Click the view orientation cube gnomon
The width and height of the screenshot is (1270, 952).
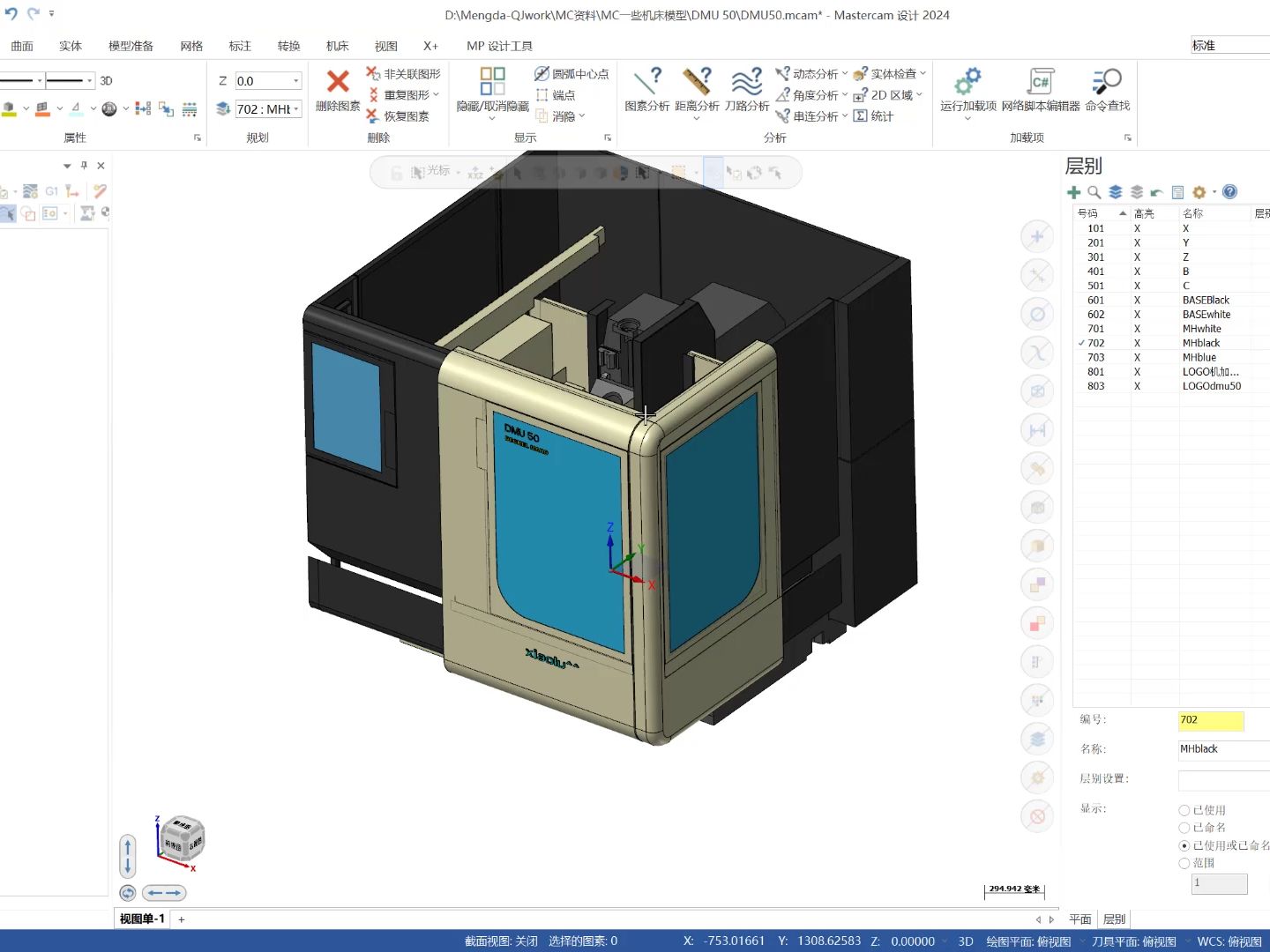(x=183, y=840)
